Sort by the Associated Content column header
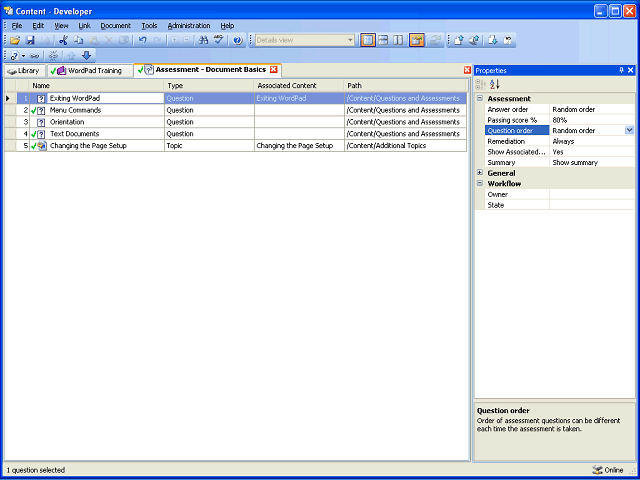This screenshot has height=480, width=640. [299, 86]
